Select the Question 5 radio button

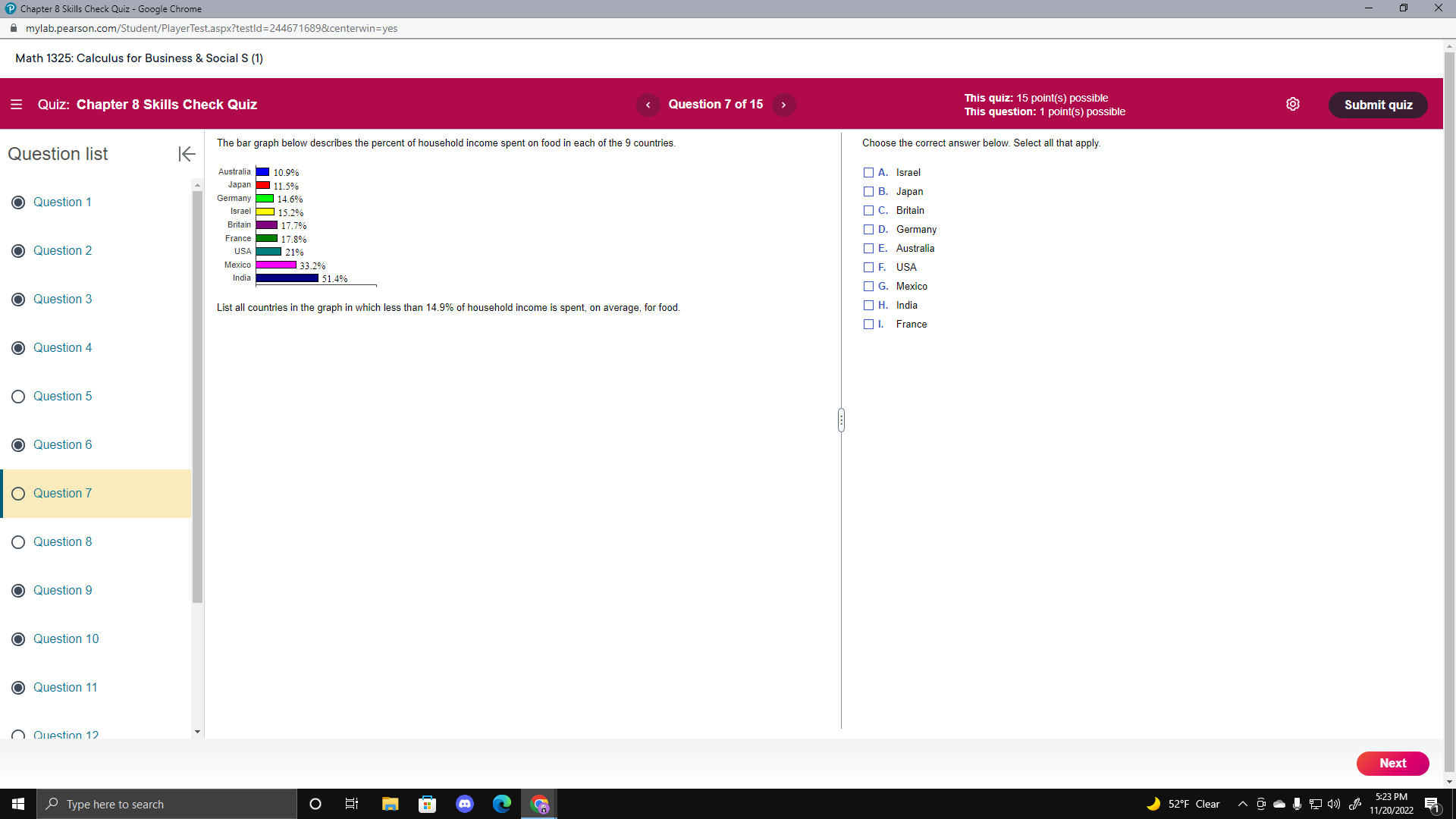coord(17,396)
